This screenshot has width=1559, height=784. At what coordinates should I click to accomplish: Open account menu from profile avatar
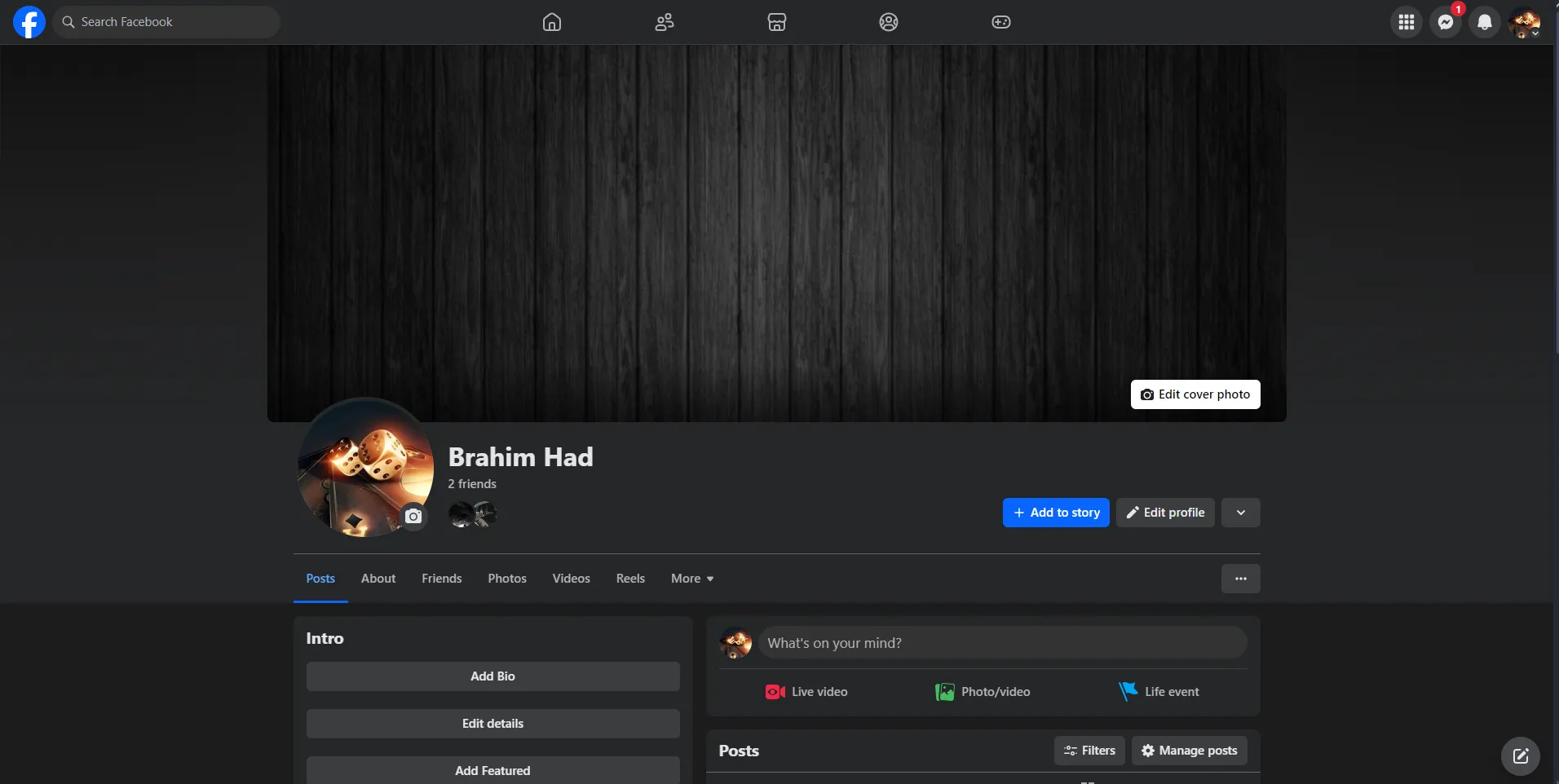1523,22
